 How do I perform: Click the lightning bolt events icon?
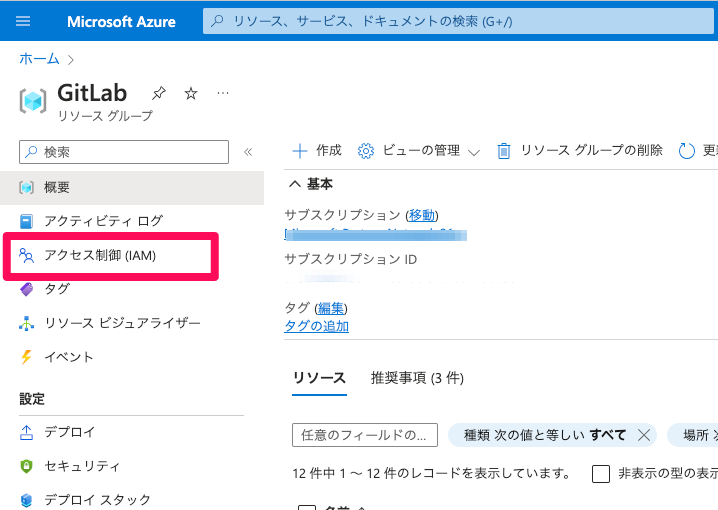point(27,357)
